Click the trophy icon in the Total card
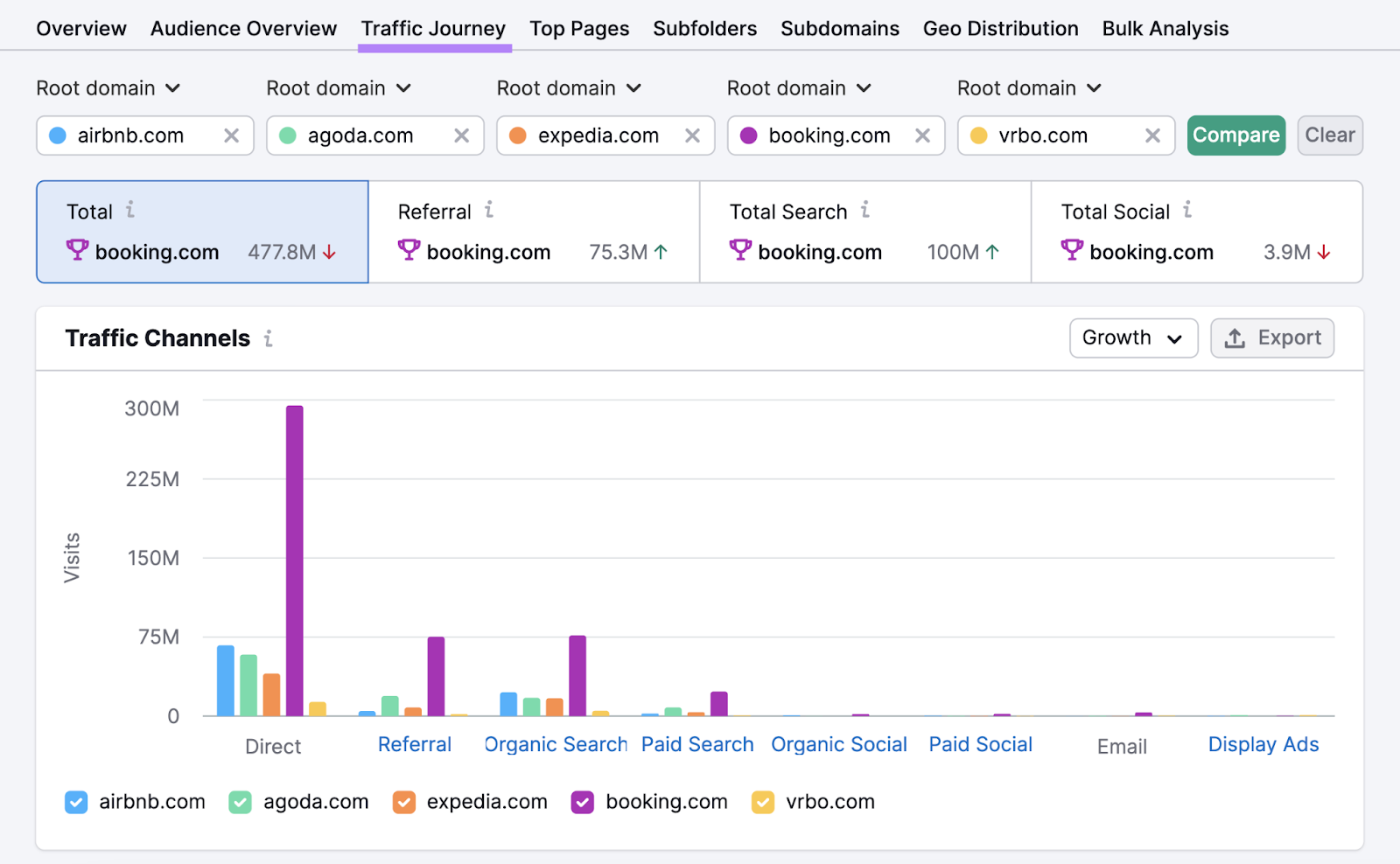The height and width of the screenshot is (864, 1400). (77, 252)
